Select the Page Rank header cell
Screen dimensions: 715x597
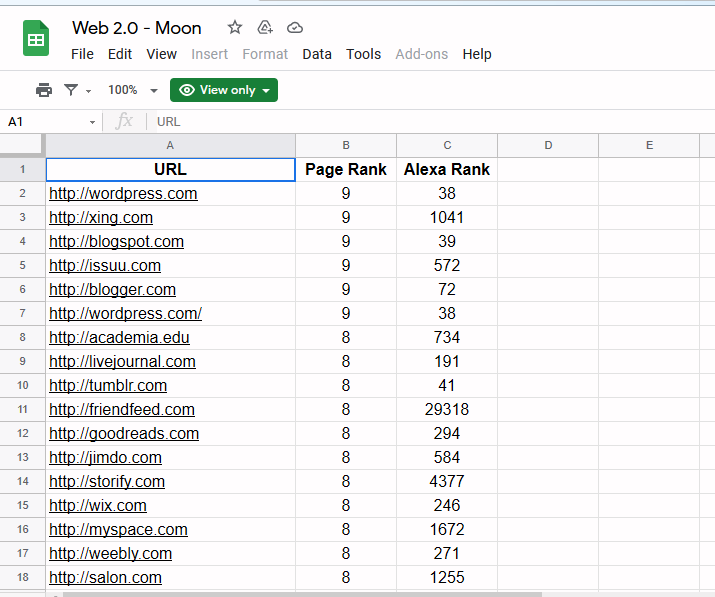(346, 170)
